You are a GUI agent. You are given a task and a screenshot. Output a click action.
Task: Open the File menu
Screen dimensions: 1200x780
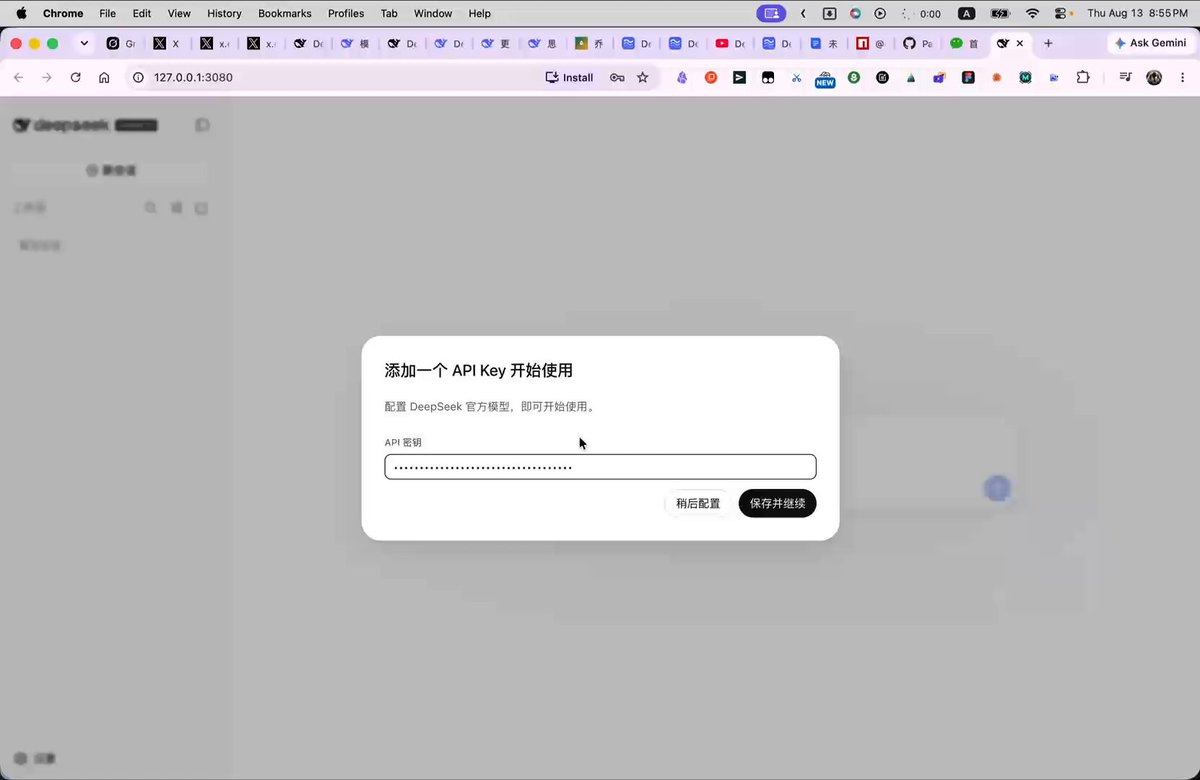coord(107,13)
